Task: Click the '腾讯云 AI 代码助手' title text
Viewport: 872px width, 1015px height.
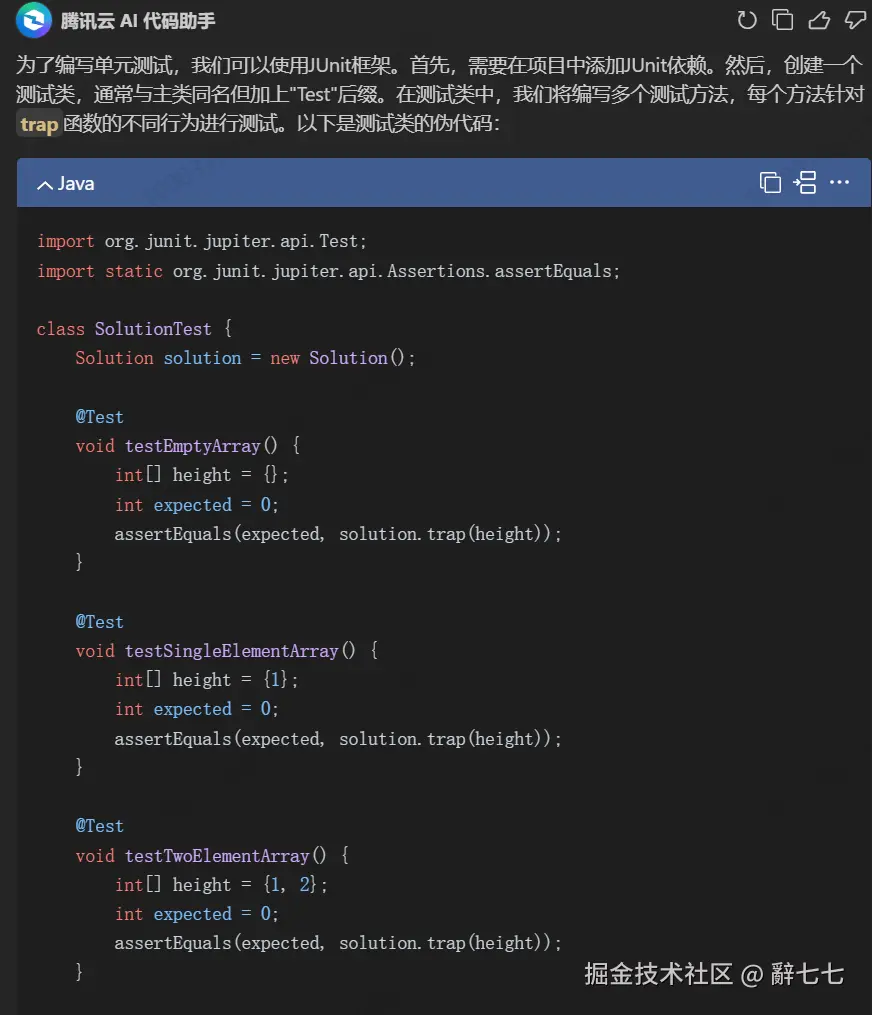Action: point(138,21)
